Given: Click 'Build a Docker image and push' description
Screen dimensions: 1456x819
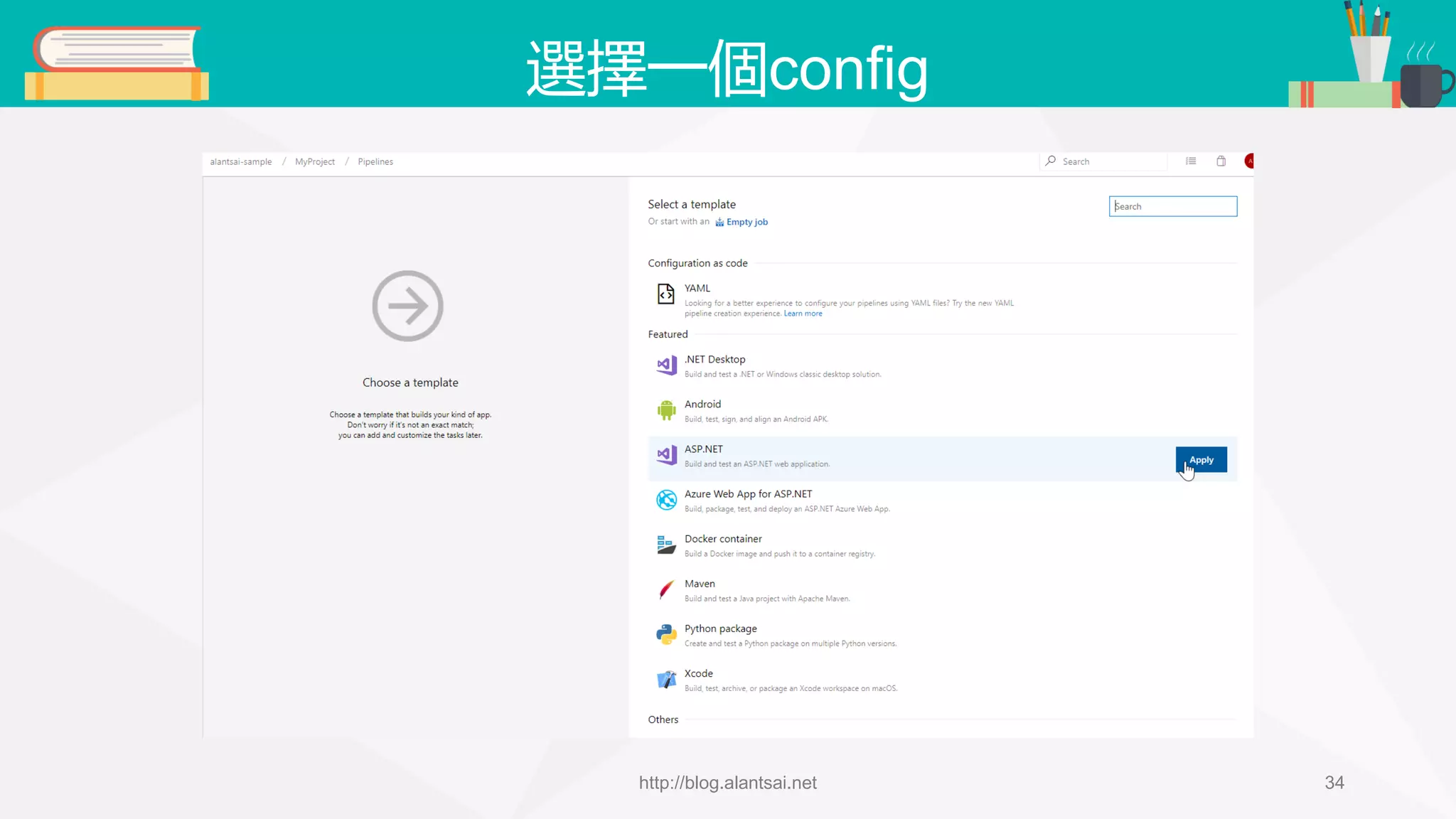Looking at the screenshot, I should (779, 554).
